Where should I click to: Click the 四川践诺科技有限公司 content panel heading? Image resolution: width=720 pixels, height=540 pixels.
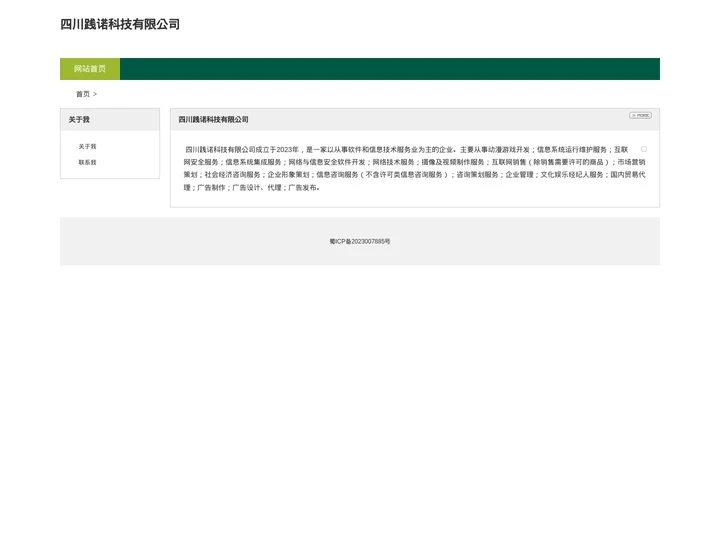[x=213, y=119]
